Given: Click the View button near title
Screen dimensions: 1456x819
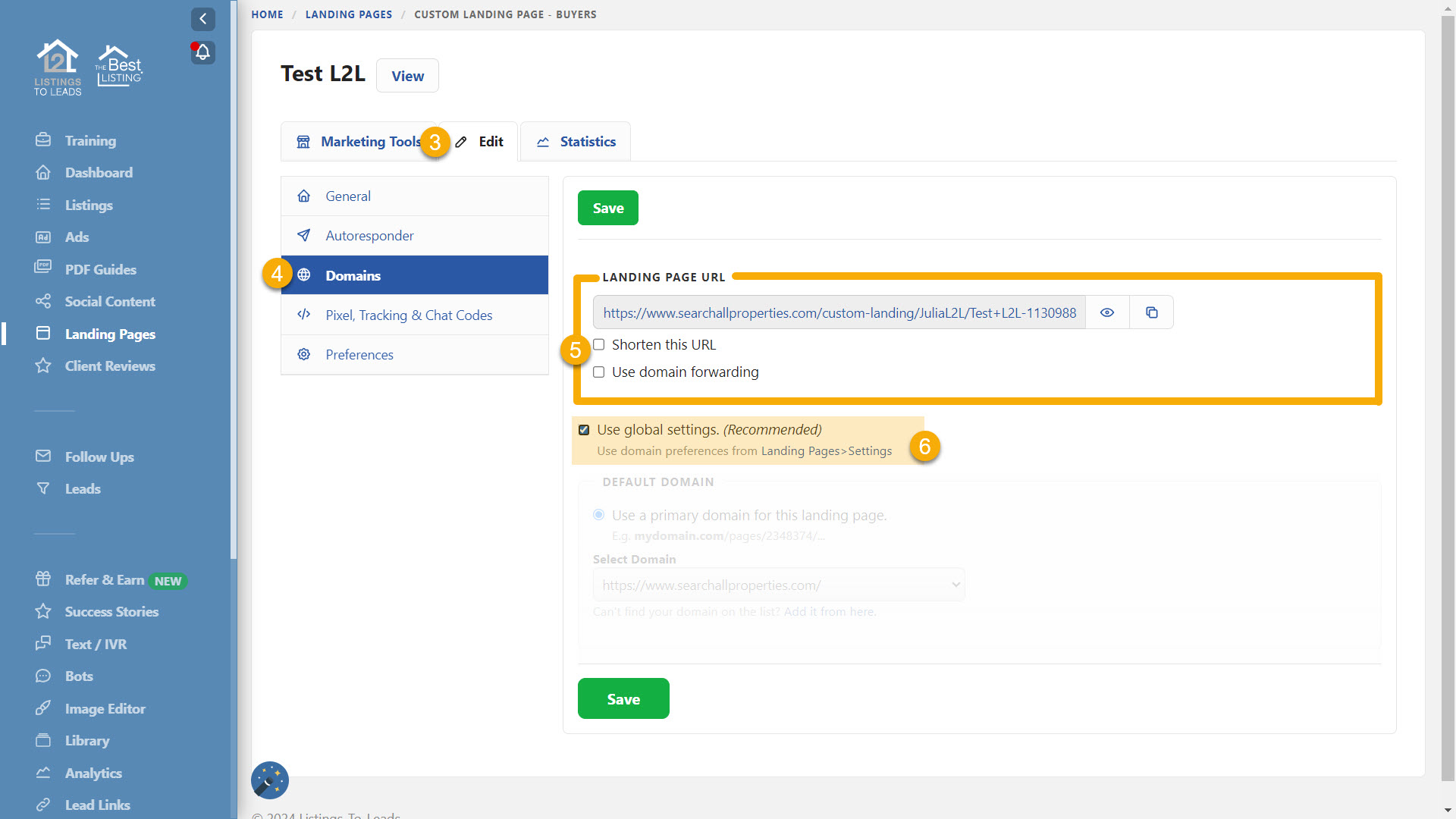Looking at the screenshot, I should [407, 76].
